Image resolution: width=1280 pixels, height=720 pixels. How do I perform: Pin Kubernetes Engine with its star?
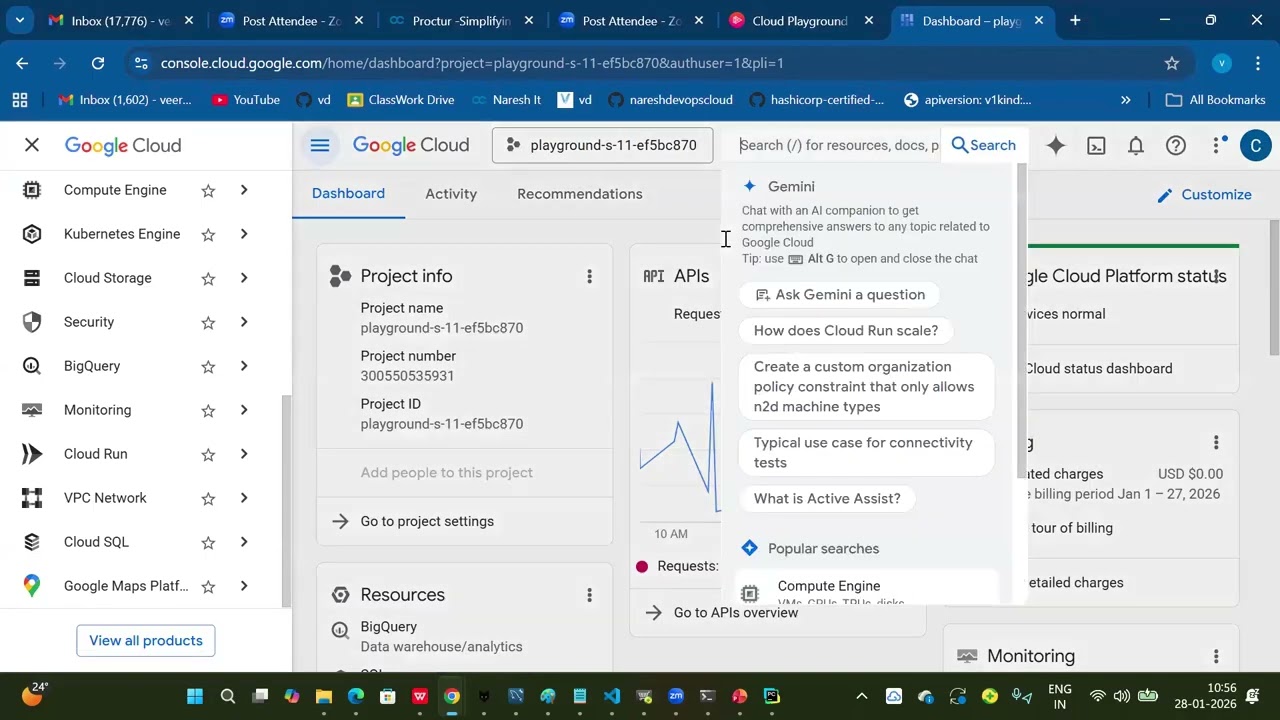pos(208,234)
